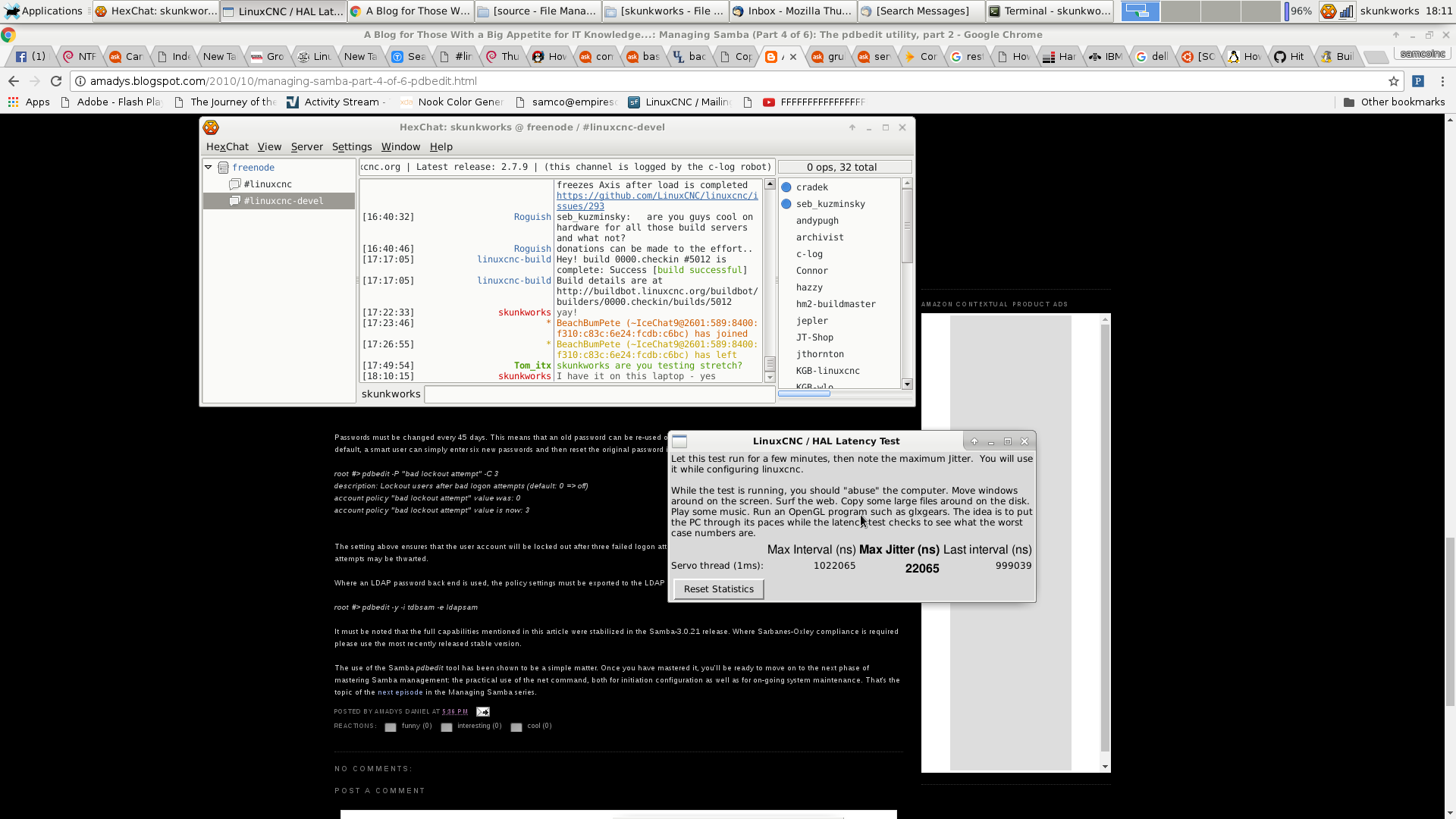The height and width of the screenshot is (819, 1456).
Task: Switch to the first workspace
Action: [1140, 11]
